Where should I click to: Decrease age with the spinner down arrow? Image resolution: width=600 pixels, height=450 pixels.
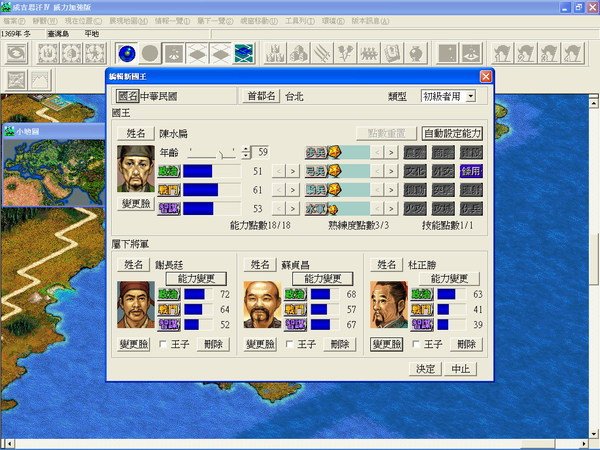point(246,155)
